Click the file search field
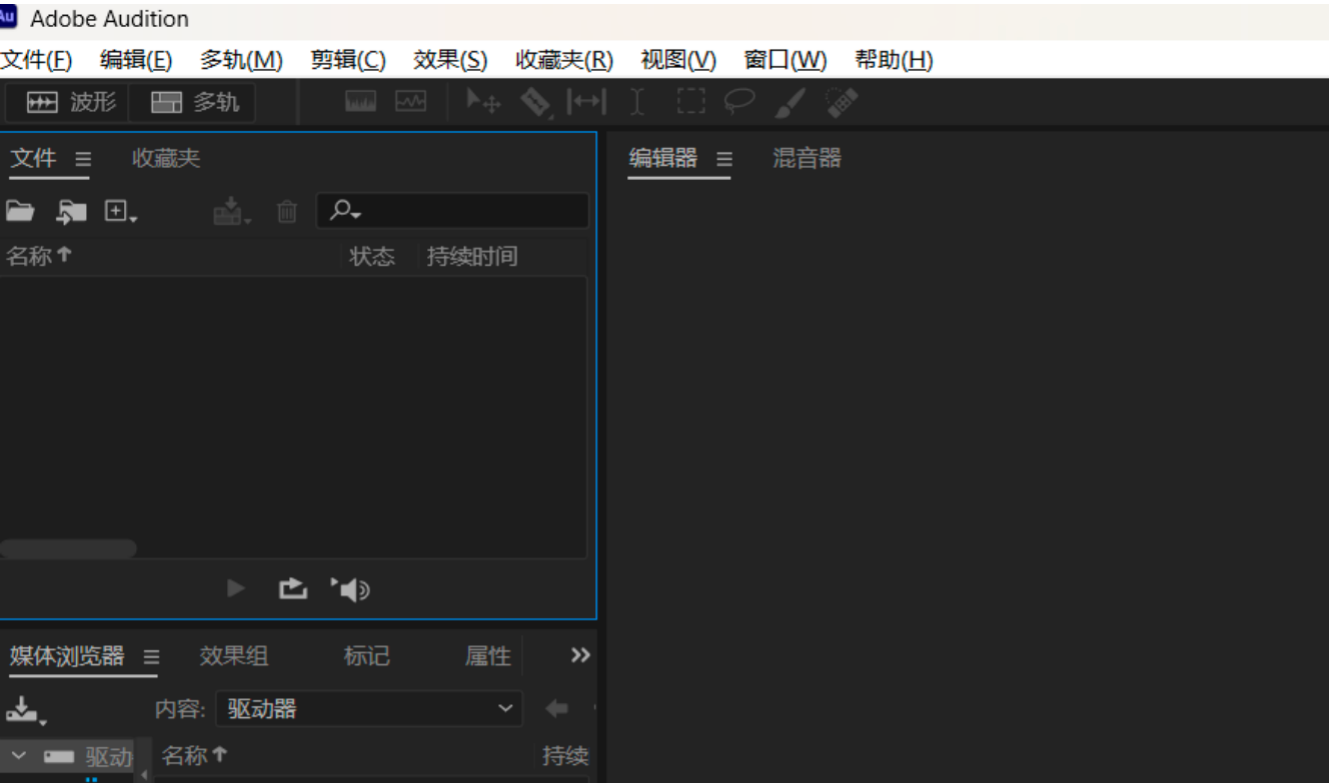Viewport: 1330px width, 784px height. [x=453, y=211]
